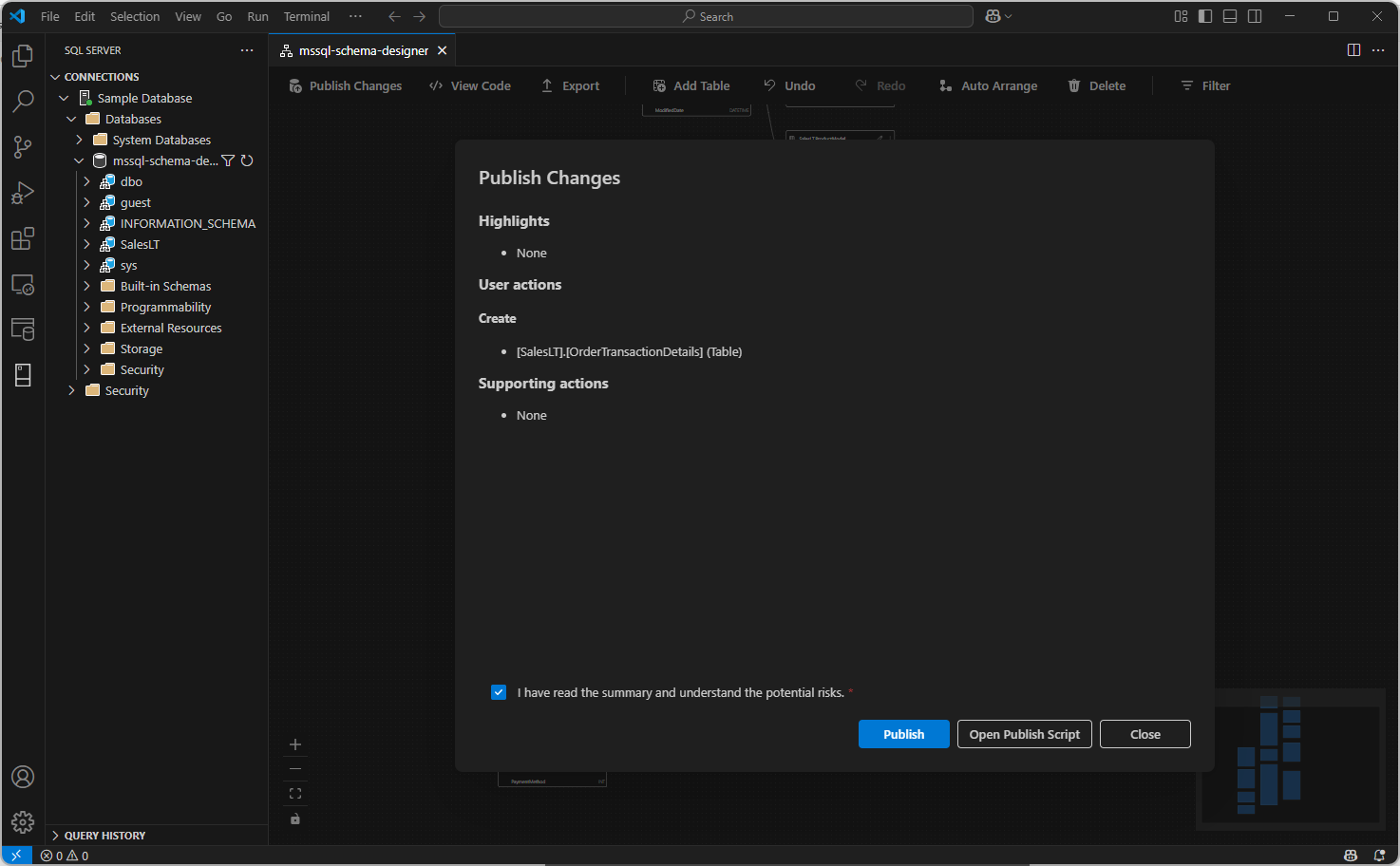
Task: Click the Publish Changes toolbar icon
Action: point(295,85)
